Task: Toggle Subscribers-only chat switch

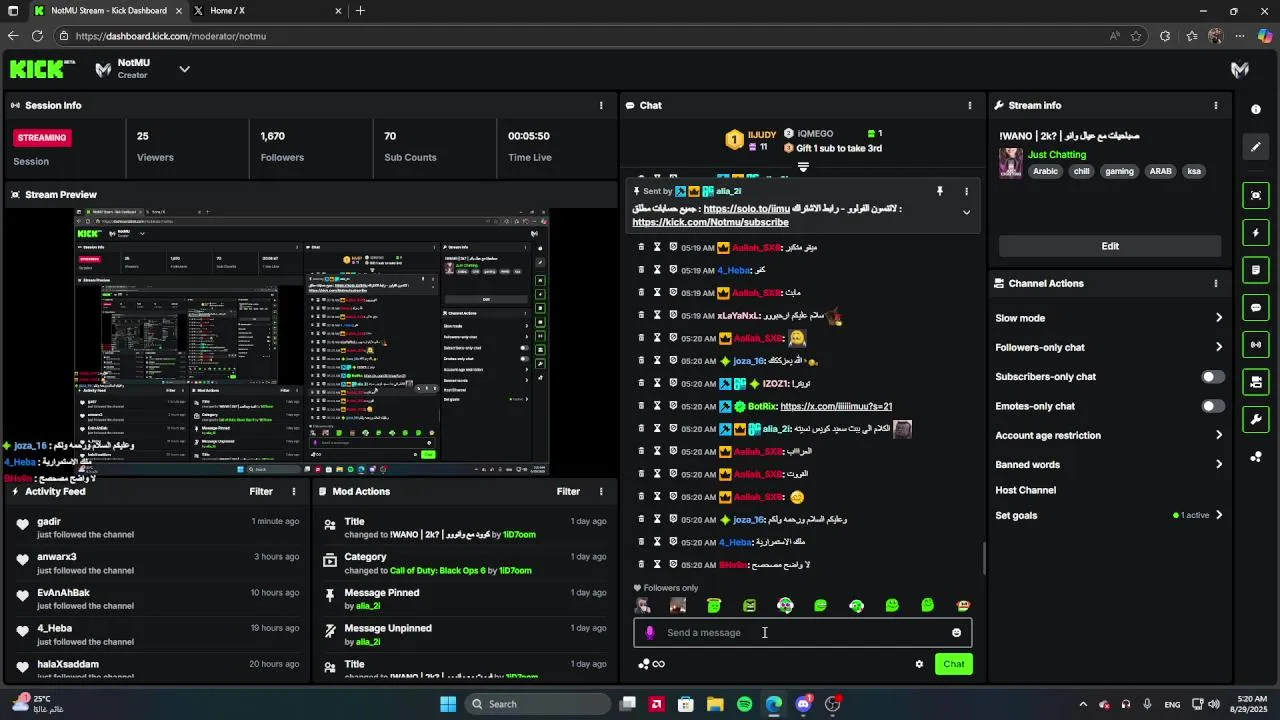Action: pos(1212,377)
